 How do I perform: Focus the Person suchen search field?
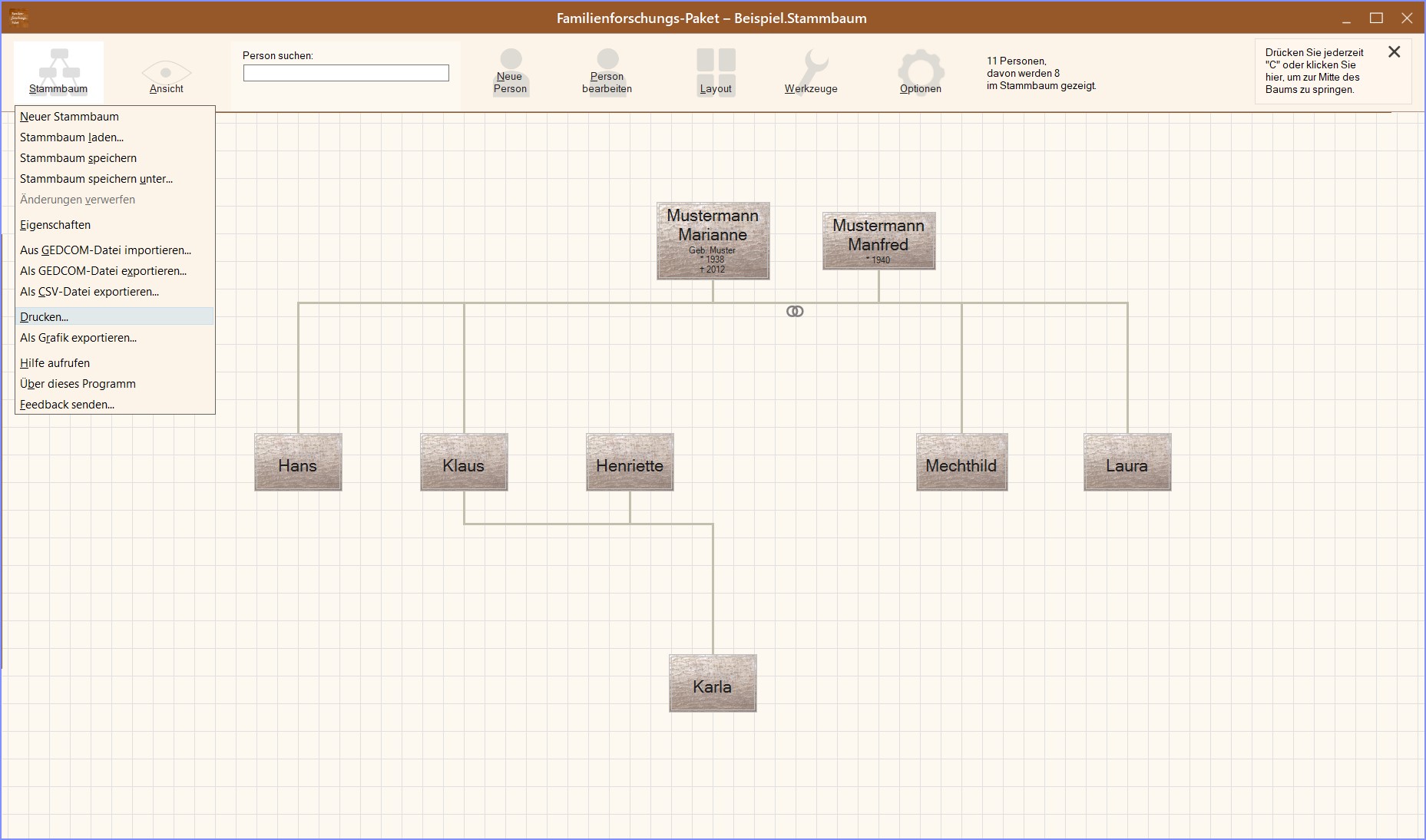(346, 73)
